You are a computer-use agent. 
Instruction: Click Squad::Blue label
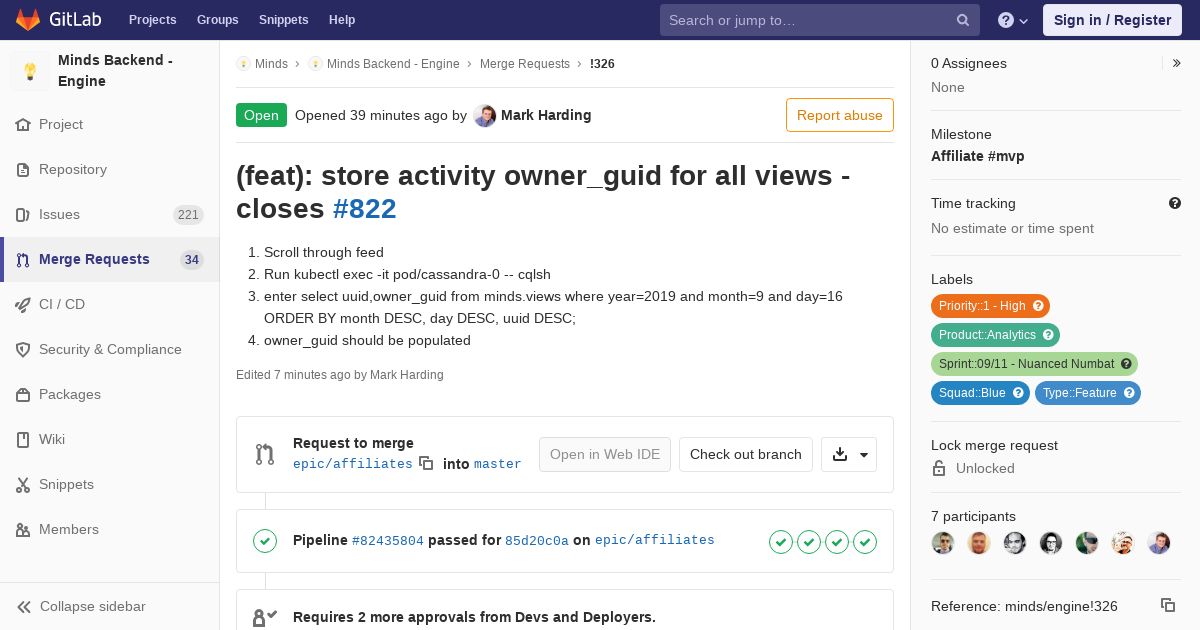[x=980, y=393]
